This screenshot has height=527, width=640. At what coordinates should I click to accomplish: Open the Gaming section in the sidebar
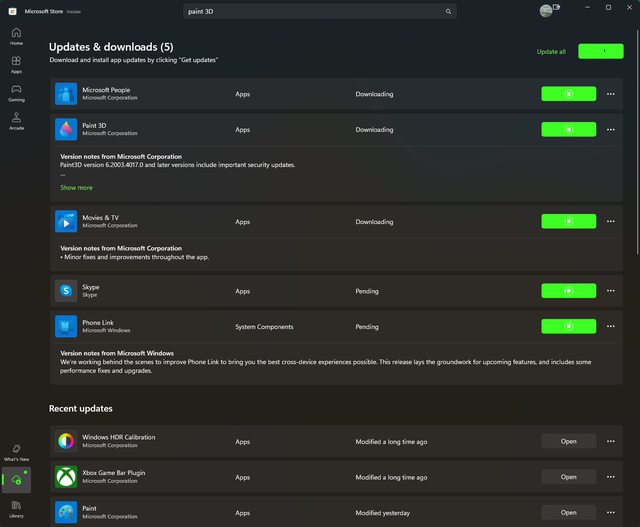[x=16, y=92]
